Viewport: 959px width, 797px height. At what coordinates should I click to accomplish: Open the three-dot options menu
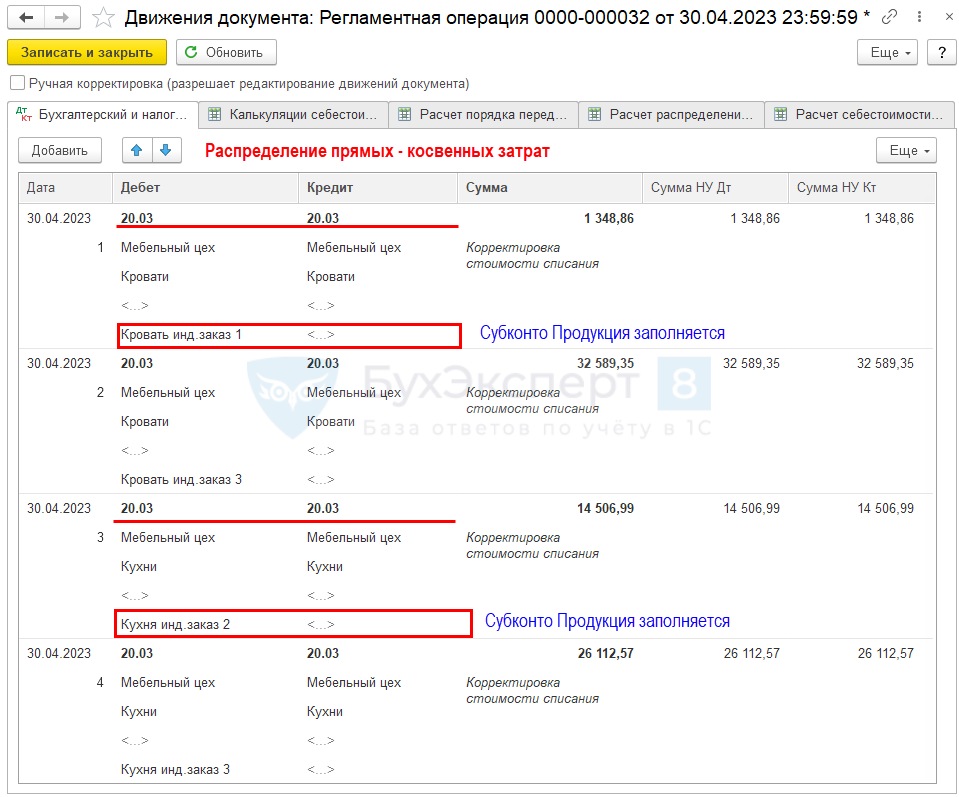(x=919, y=17)
